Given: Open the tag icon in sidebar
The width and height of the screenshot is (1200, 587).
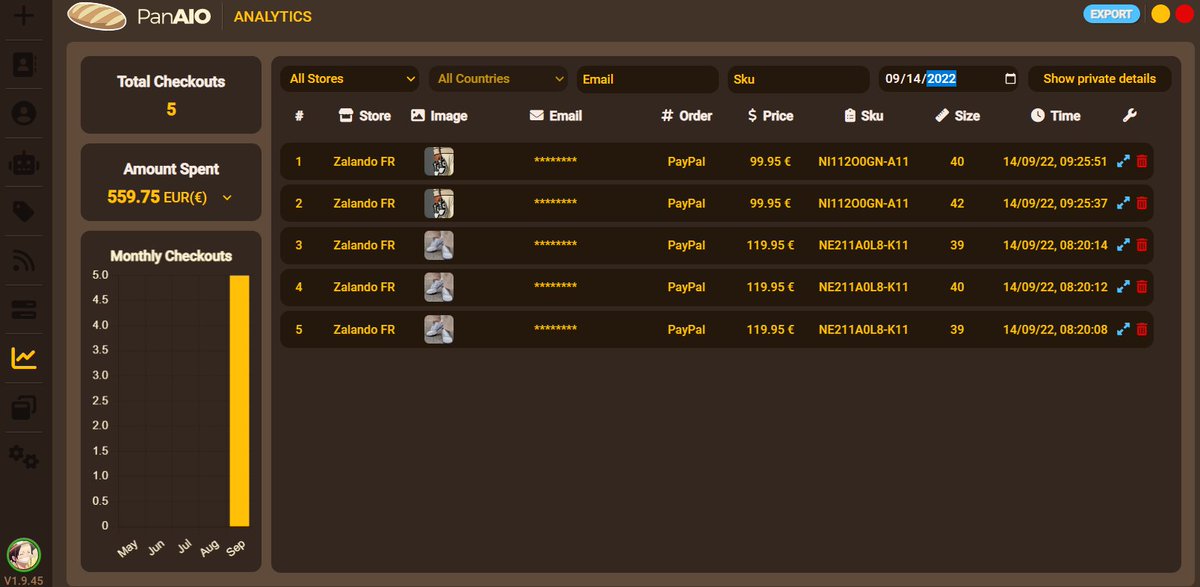Looking at the screenshot, I should (24, 211).
